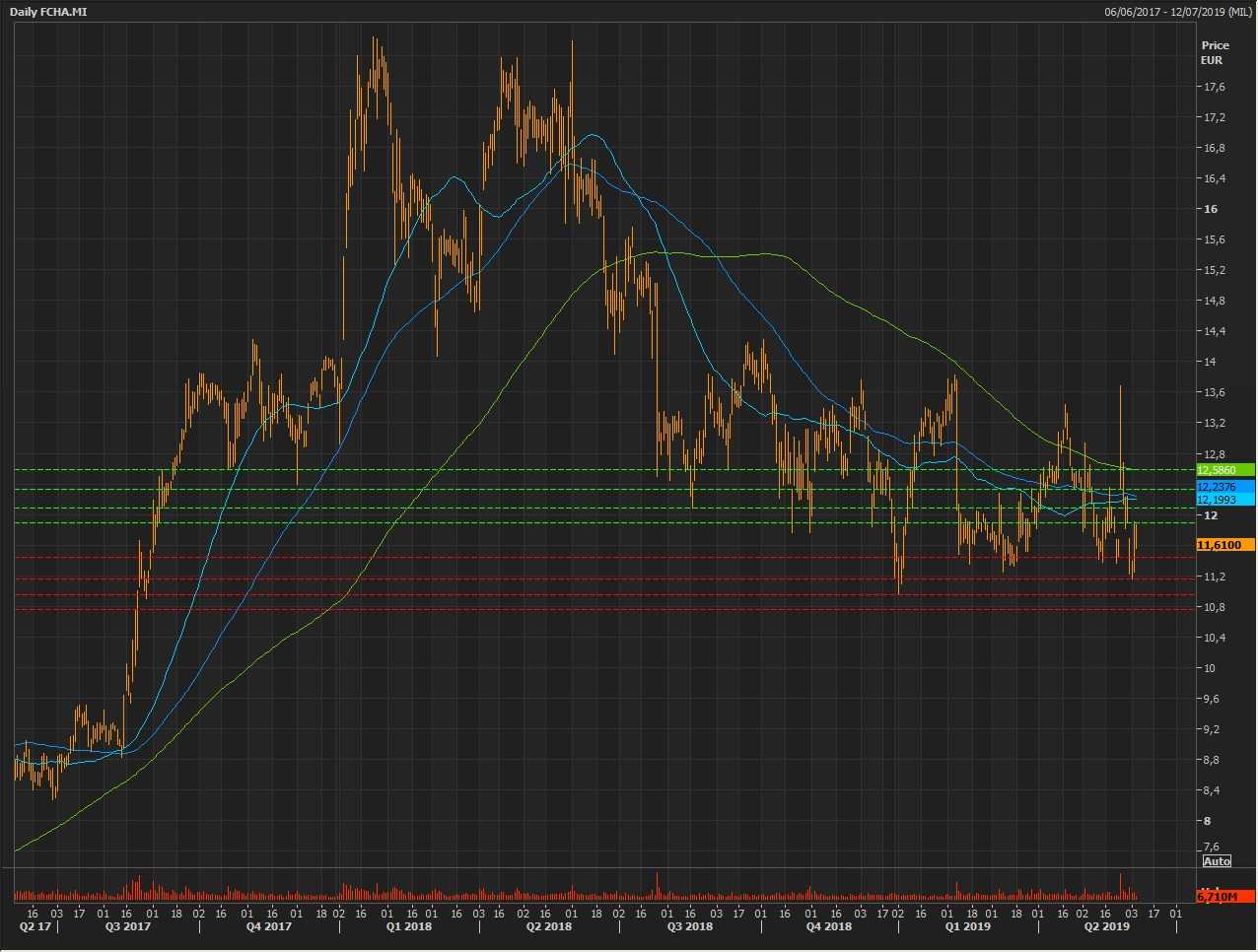Click the 9,6 price axis tick

(x=1212, y=699)
